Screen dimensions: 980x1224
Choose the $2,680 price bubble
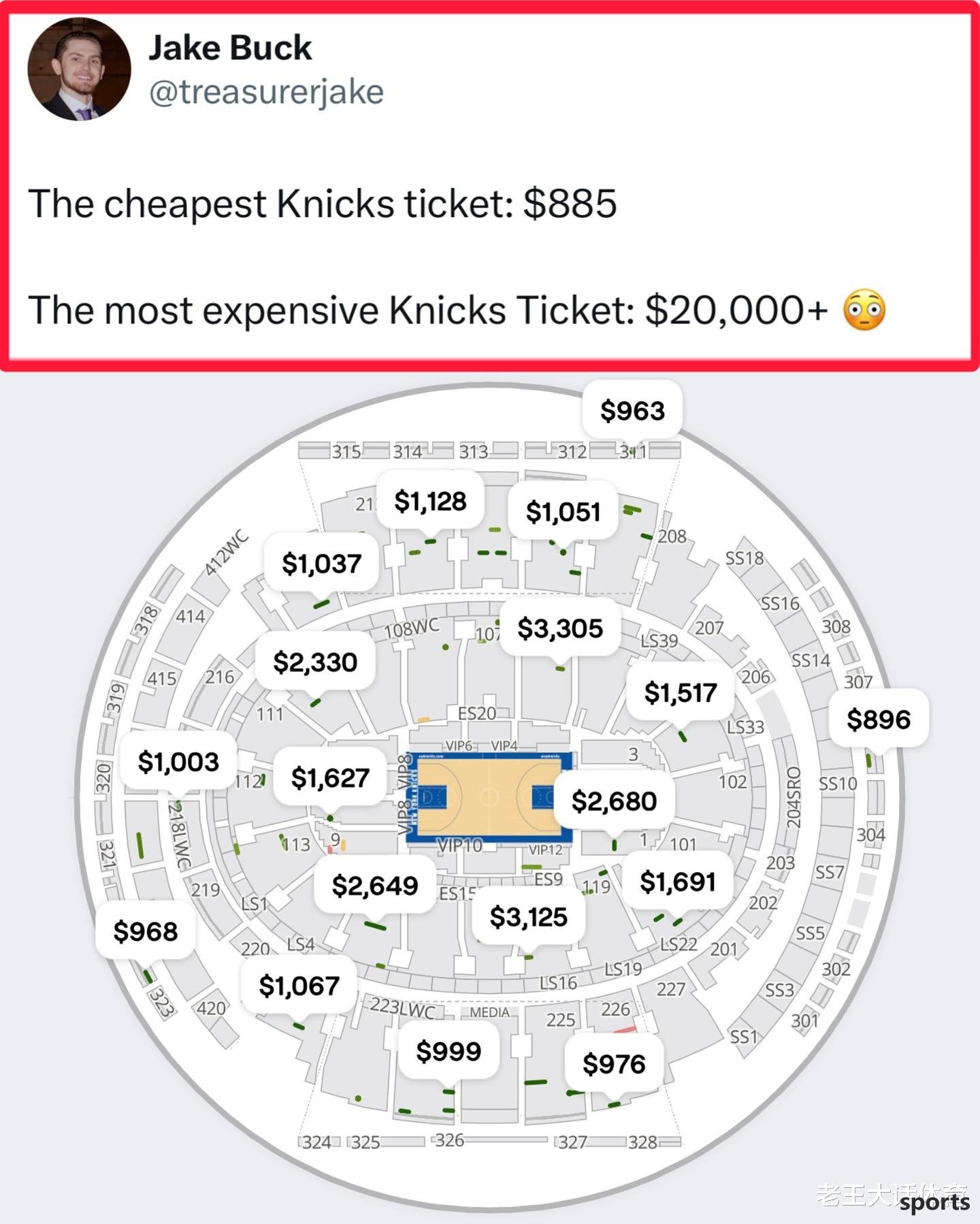tap(614, 801)
